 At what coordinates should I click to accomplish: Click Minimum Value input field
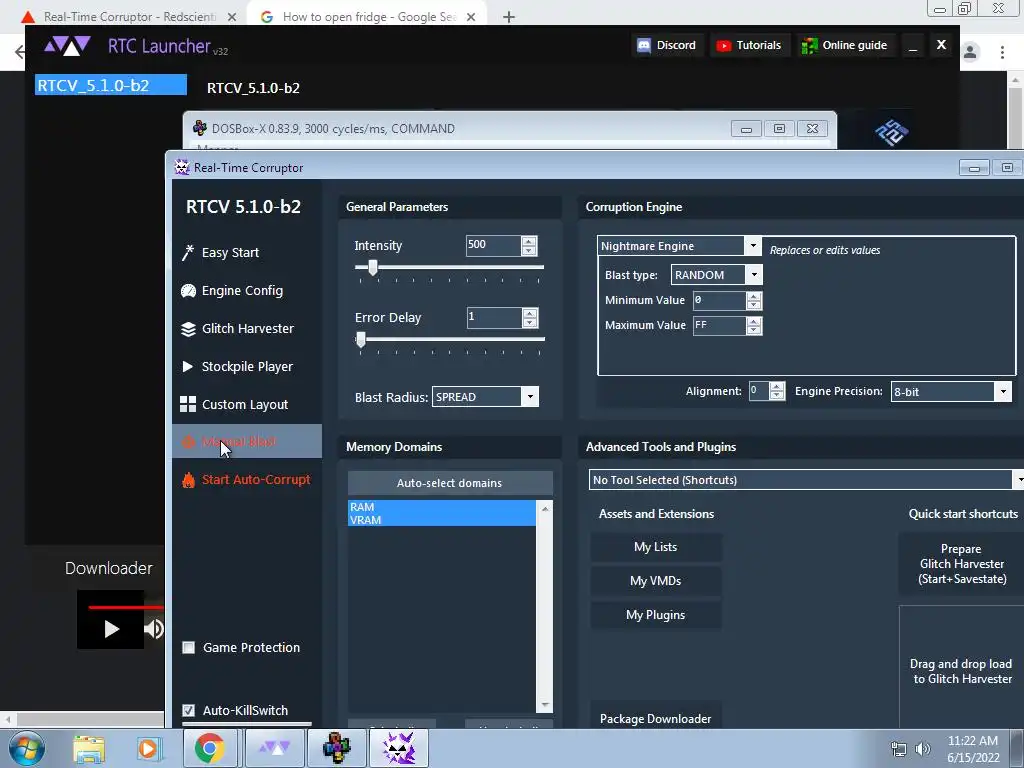(x=719, y=300)
